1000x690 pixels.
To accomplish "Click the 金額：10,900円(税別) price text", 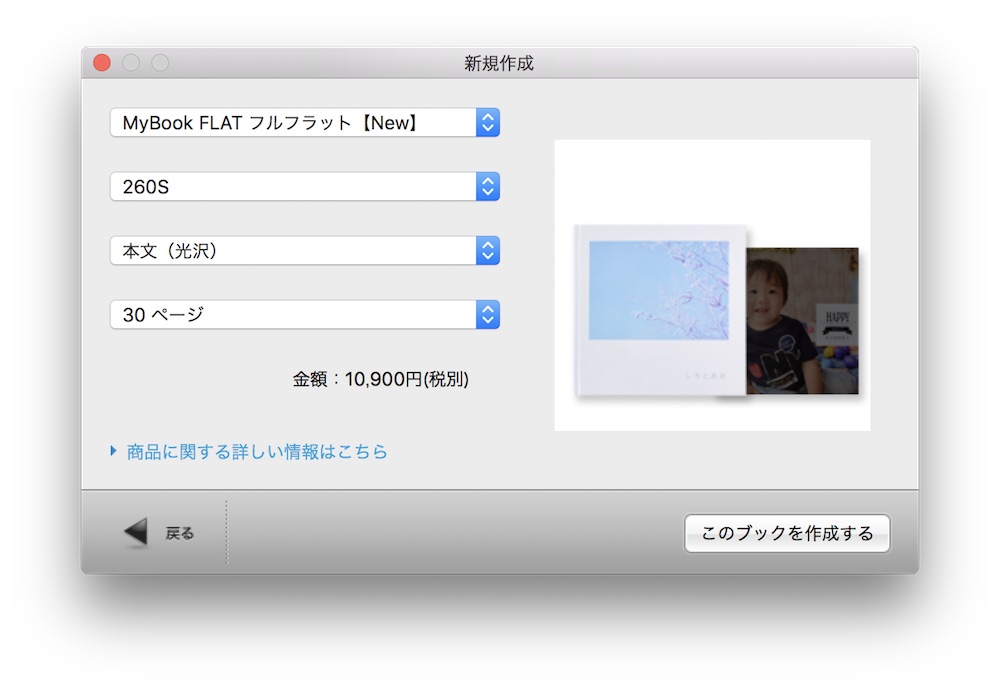I will tap(381, 379).
